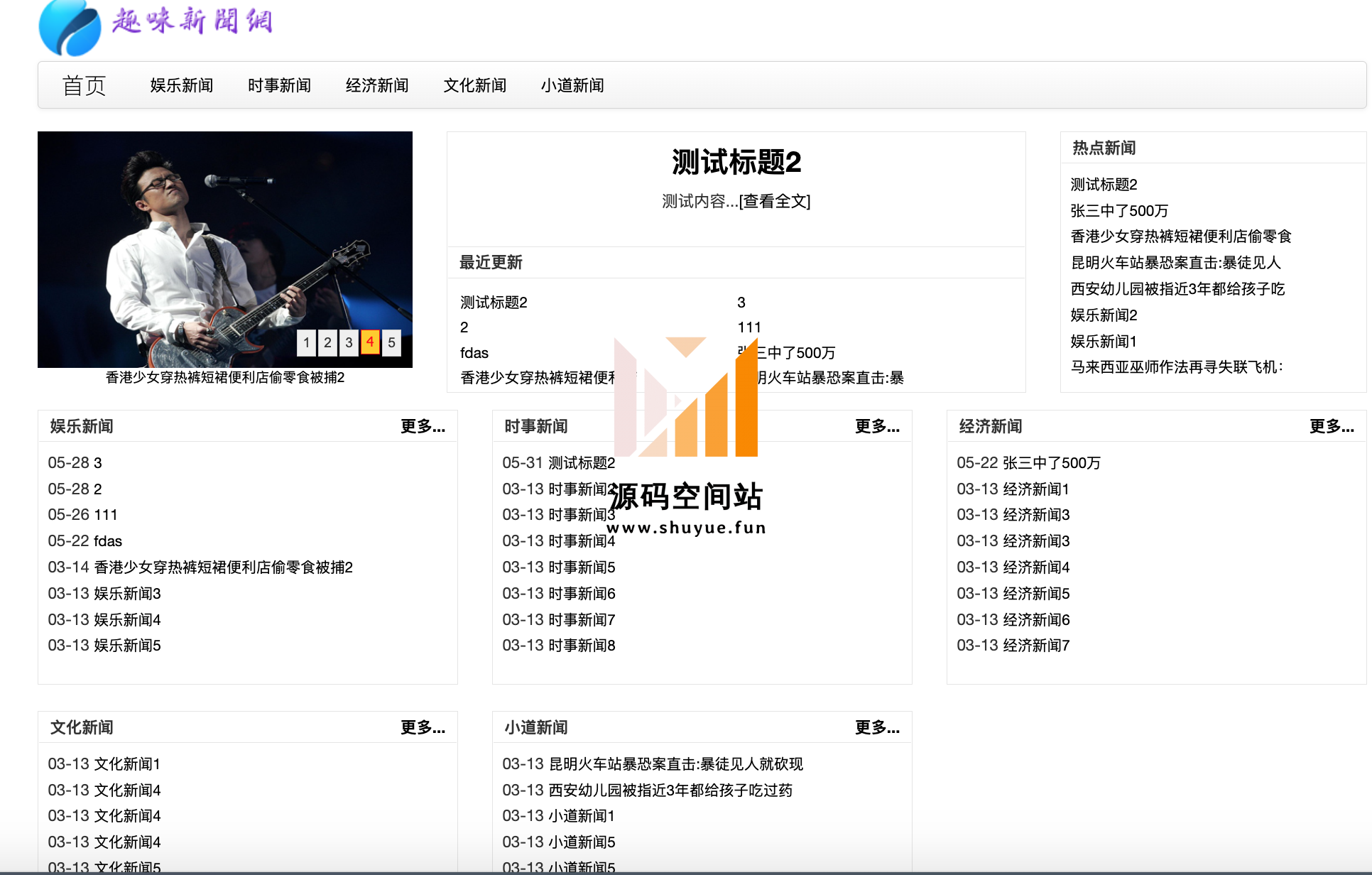Open 娱乐新闻1 in the 热点新闻 sidebar
The width and height of the screenshot is (1372, 875).
pyautogui.click(x=1104, y=342)
